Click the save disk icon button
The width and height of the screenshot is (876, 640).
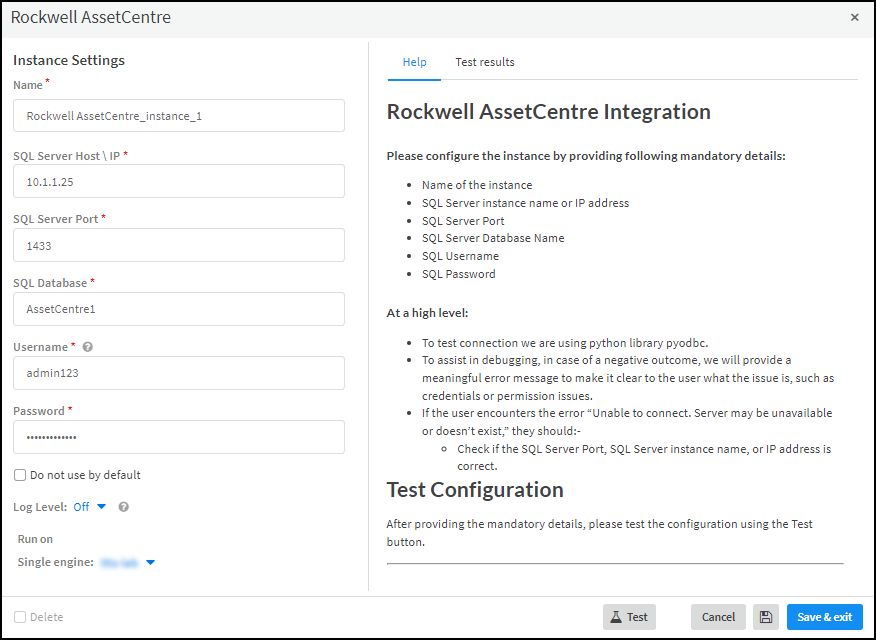coord(767,617)
